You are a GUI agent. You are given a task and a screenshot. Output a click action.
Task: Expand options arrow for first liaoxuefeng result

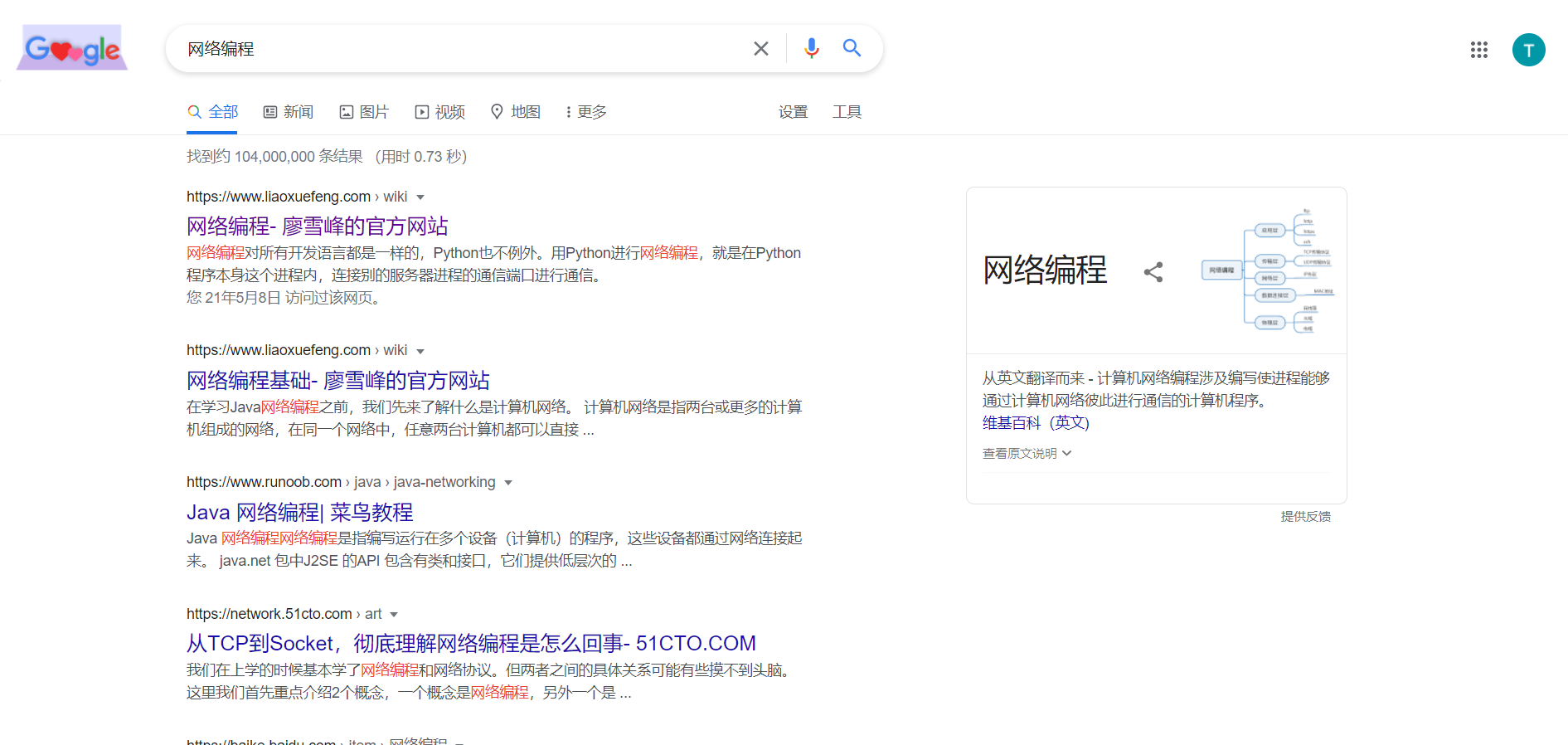[420, 197]
